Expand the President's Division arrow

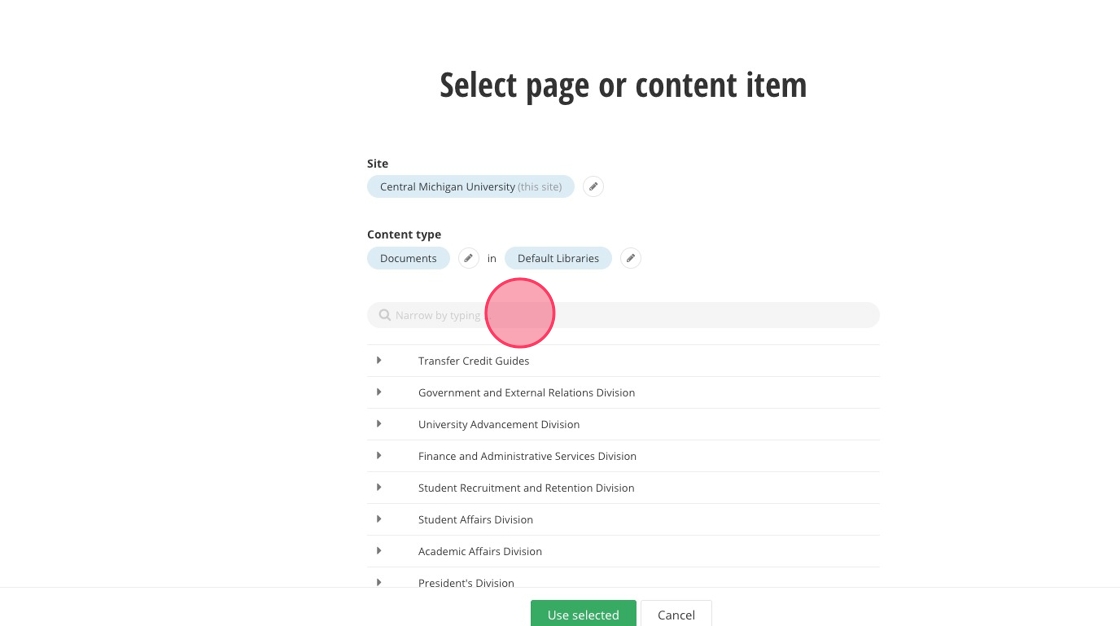tap(379, 582)
